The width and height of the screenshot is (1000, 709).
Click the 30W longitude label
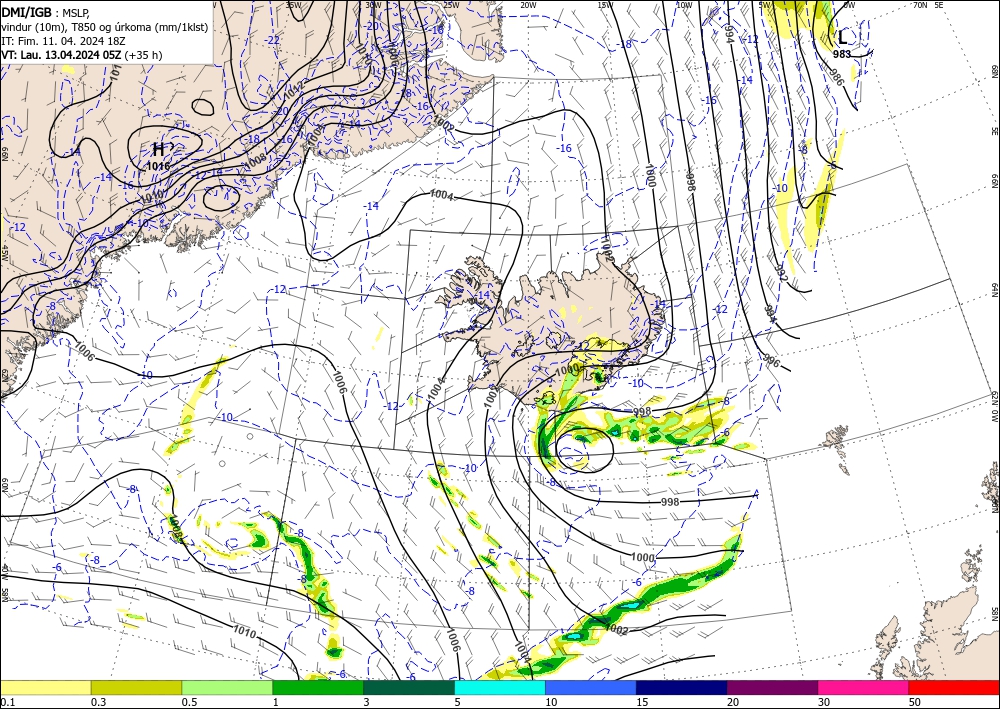(373, 4)
